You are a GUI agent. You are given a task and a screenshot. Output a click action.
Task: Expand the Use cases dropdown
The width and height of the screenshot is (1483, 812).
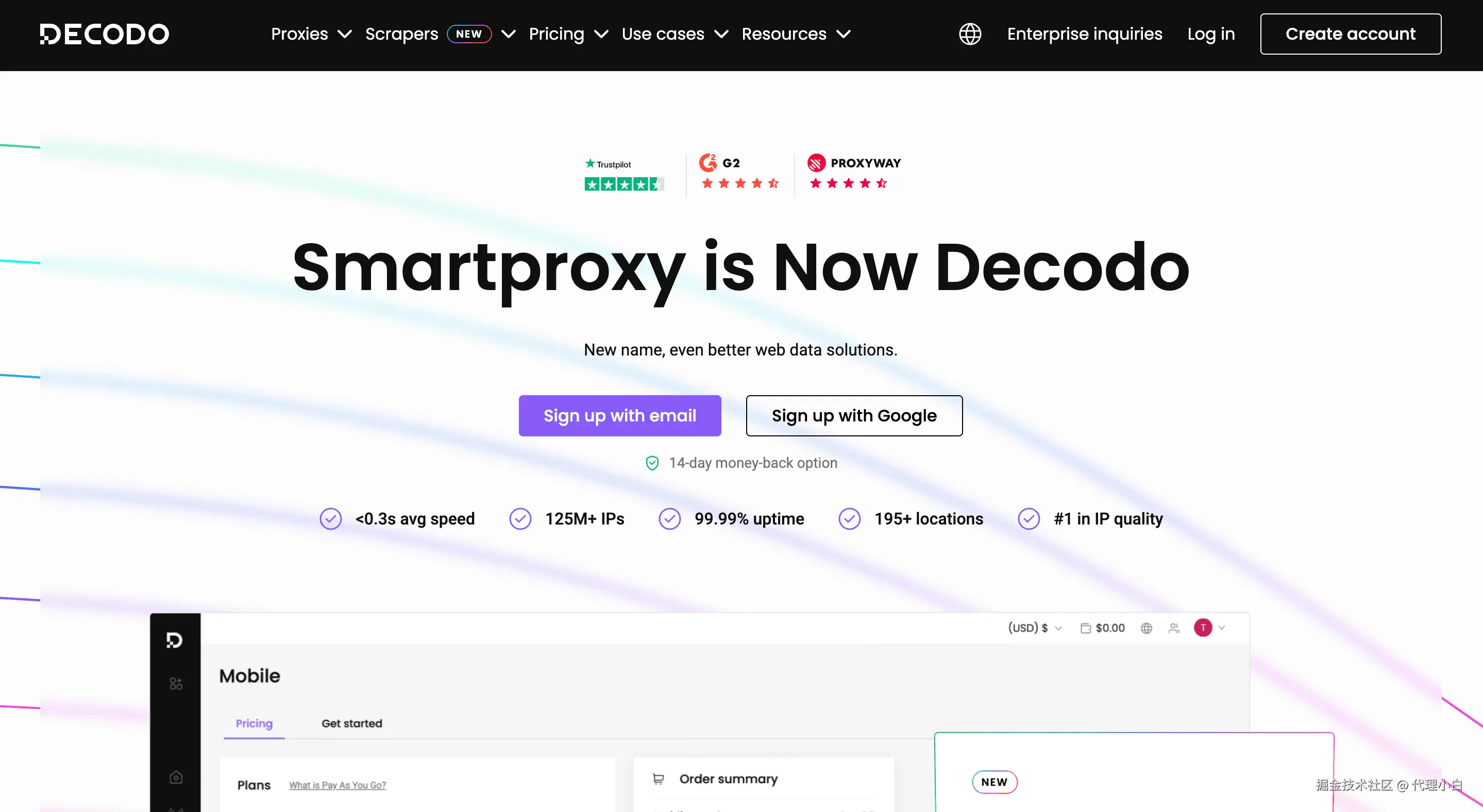(x=674, y=34)
